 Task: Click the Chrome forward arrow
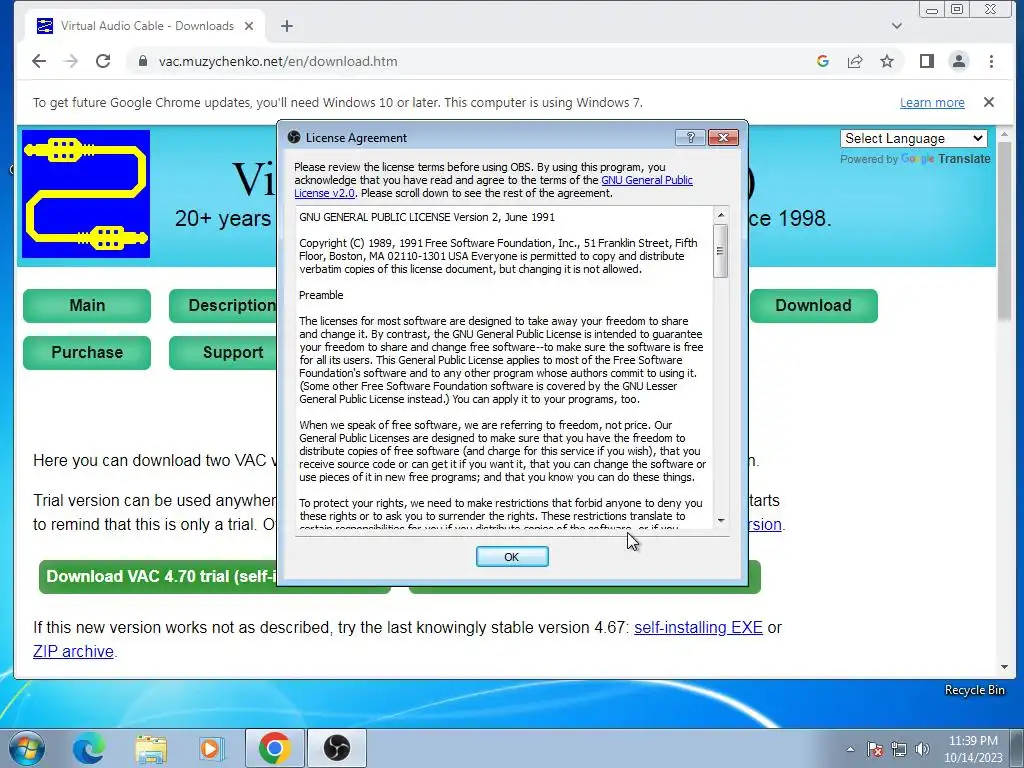click(71, 61)
